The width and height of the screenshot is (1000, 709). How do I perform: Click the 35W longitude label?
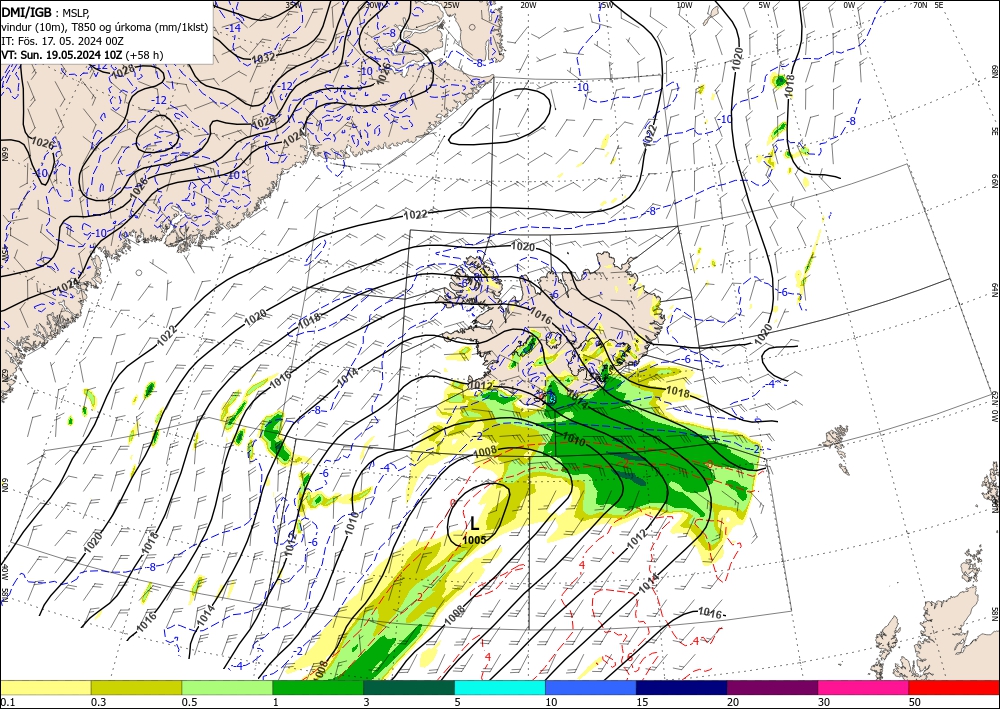click(293, 4)
